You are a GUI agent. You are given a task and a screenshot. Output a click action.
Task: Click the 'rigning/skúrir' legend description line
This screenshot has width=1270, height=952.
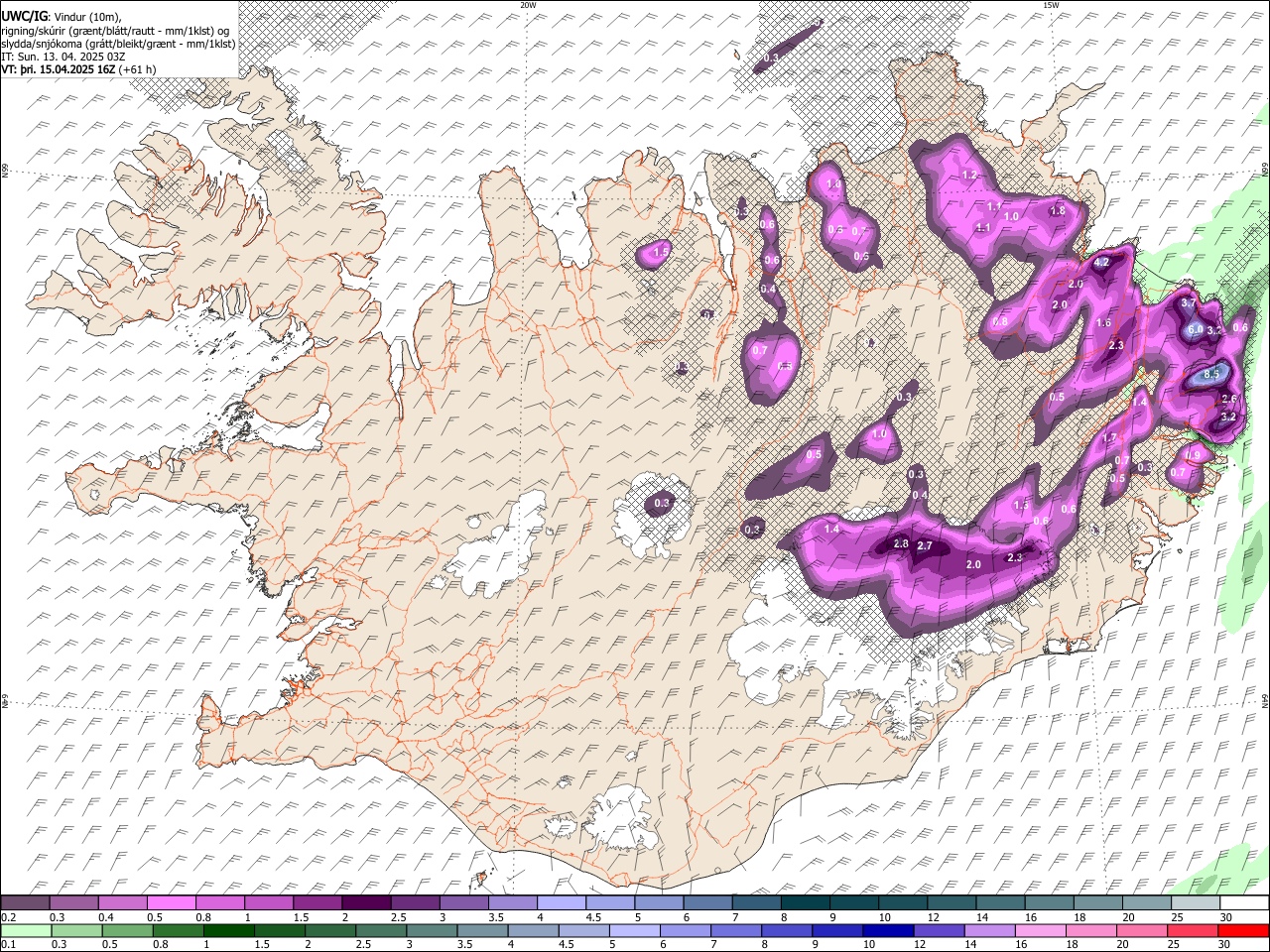[x=114, y=31]
